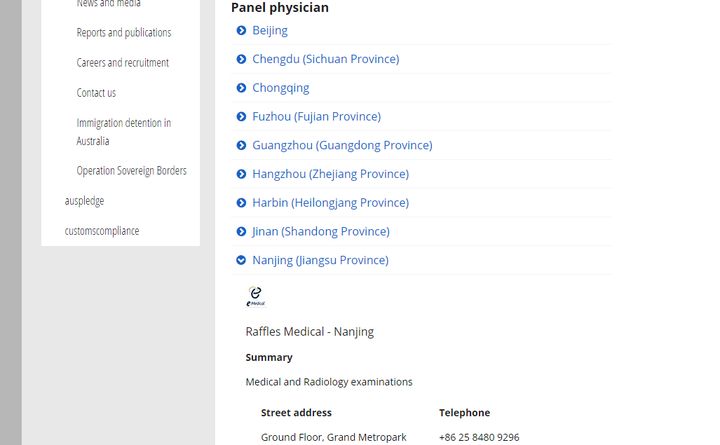Click arrow icon beside Fuzhou (Fujian Province)
The height and width of the screenshot is (445, 720).
(x=241, y=117)
